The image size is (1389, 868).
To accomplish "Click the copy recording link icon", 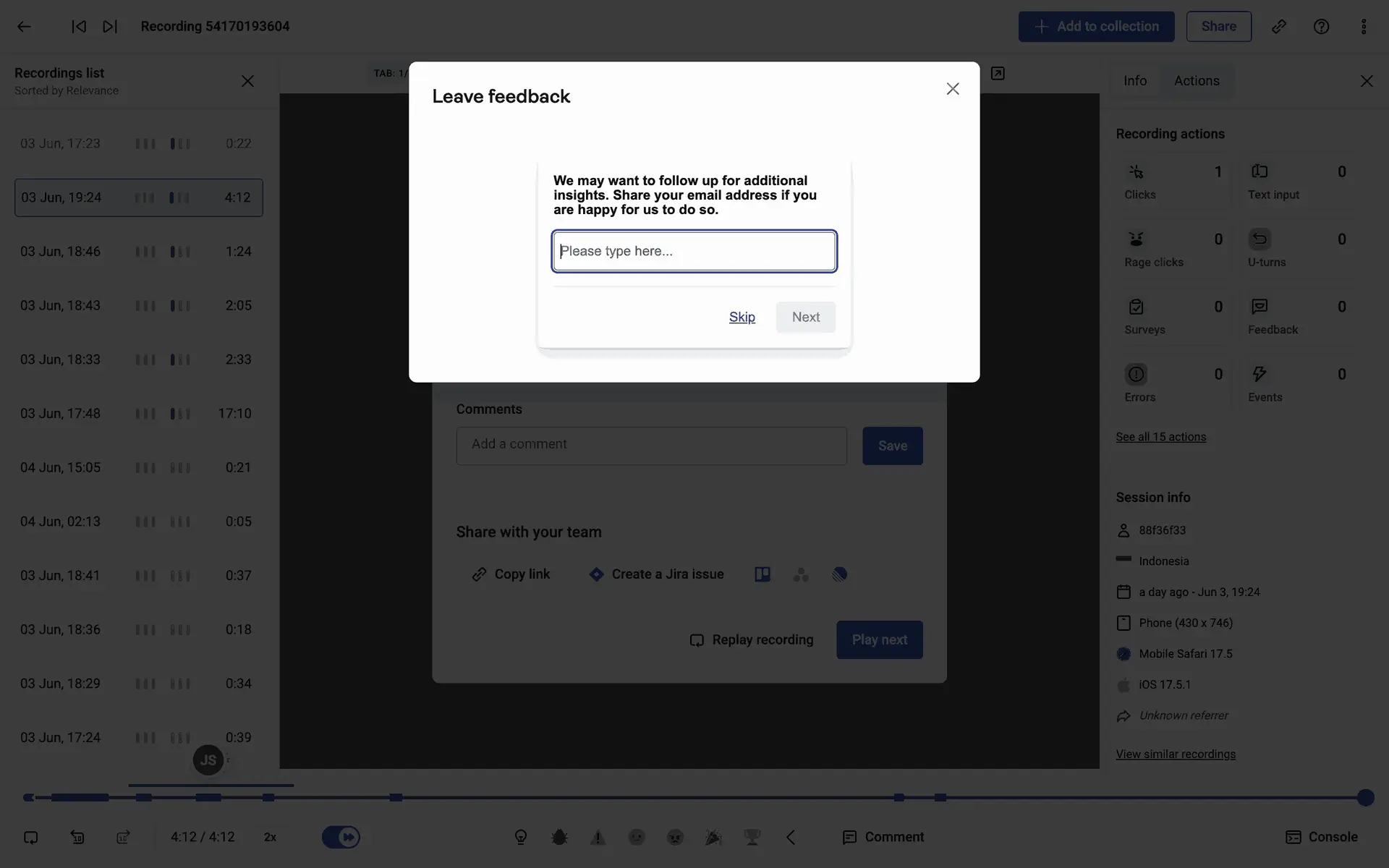I will 1278,27.
